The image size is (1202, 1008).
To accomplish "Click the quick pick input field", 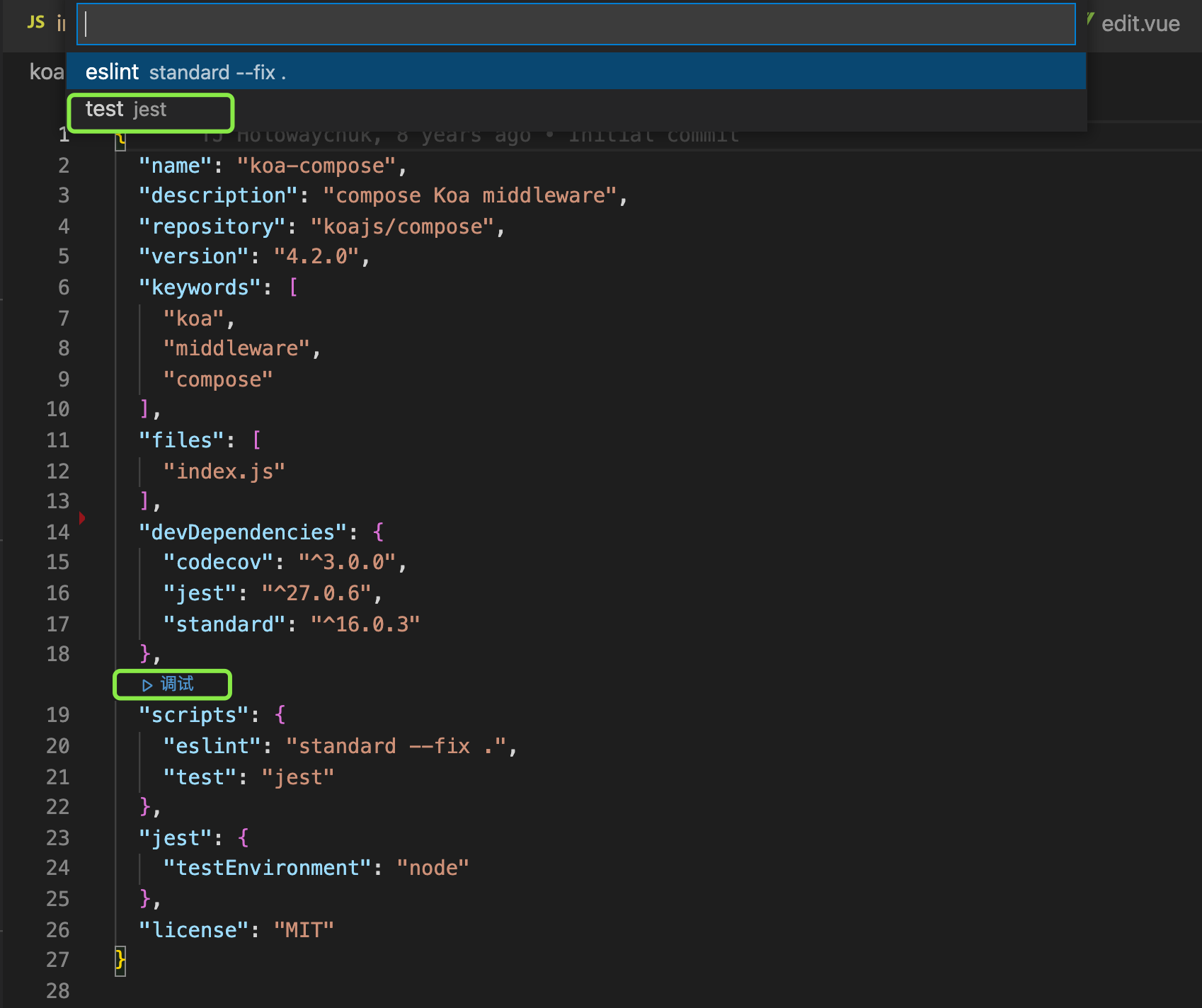I will tap(576, 24).
